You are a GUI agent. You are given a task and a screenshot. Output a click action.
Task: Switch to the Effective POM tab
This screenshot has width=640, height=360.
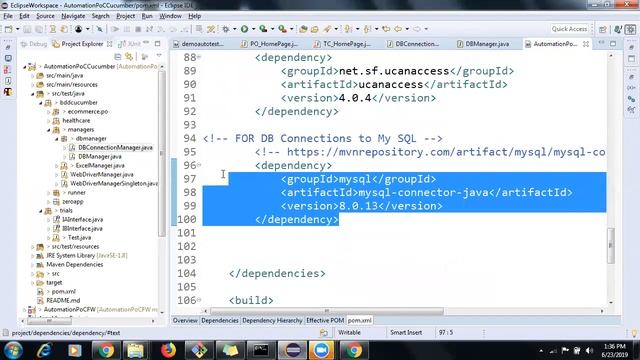[x=325, y=320]
